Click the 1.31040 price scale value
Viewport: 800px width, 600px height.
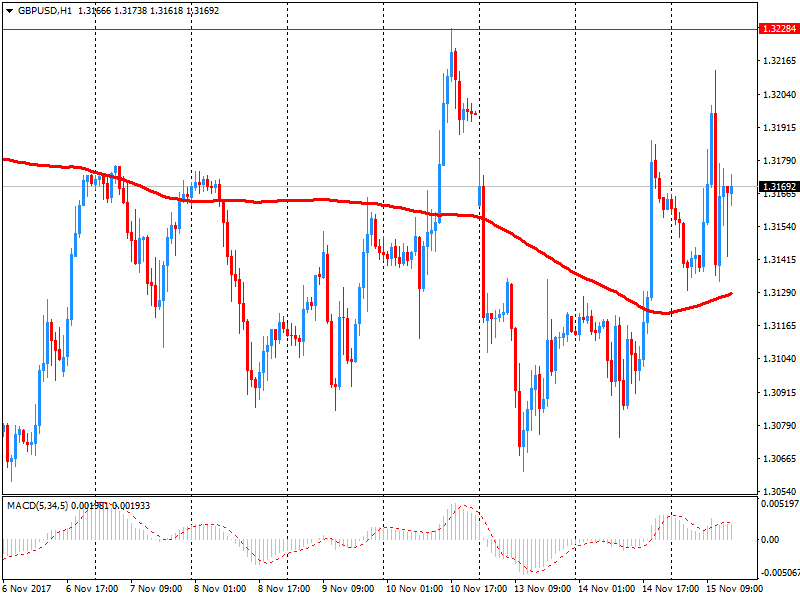click(x=779, y=359)
